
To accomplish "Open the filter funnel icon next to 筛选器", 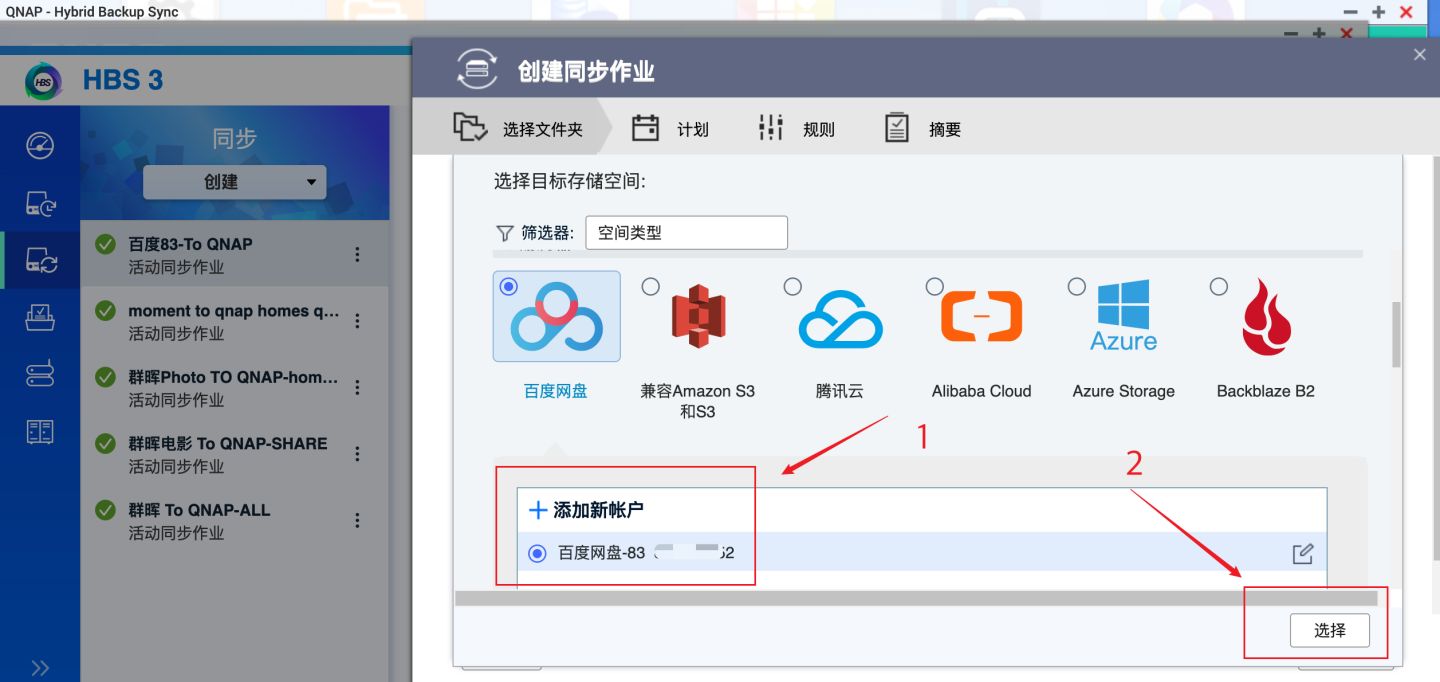I will pos(504,232).
